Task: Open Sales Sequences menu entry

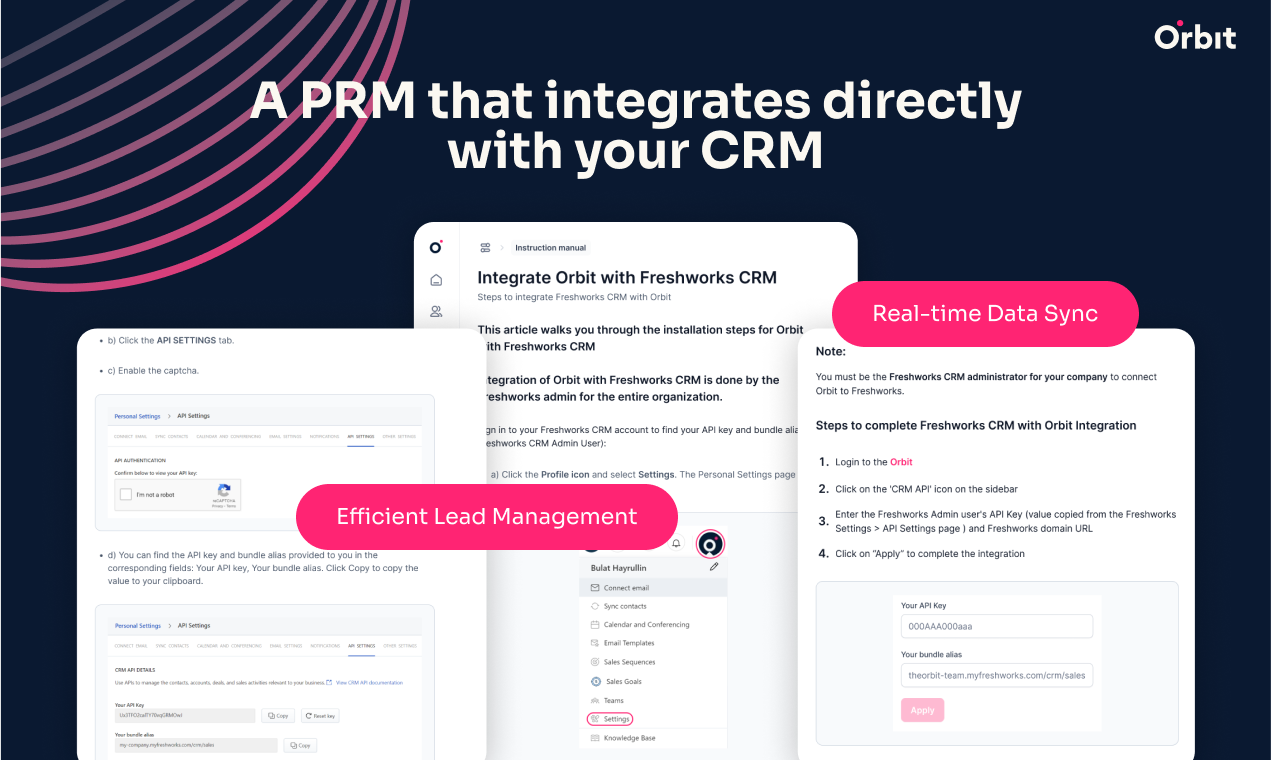Action: pos(653,662)
